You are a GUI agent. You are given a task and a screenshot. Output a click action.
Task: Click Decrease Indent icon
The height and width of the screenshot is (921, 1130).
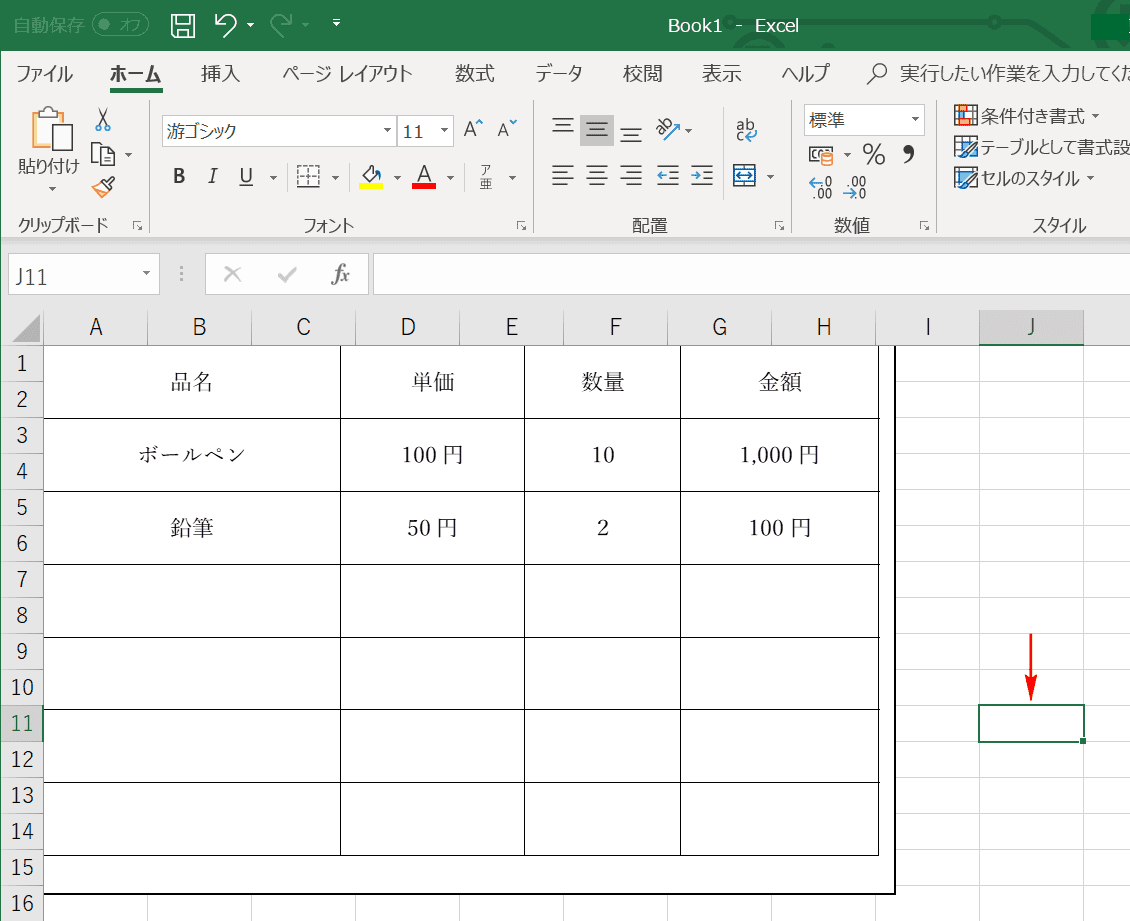pos(667,175)
